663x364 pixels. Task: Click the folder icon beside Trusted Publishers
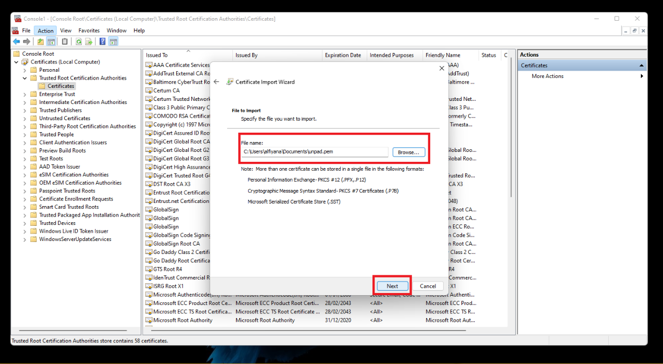pyautogui.click(x=34, y=110)
